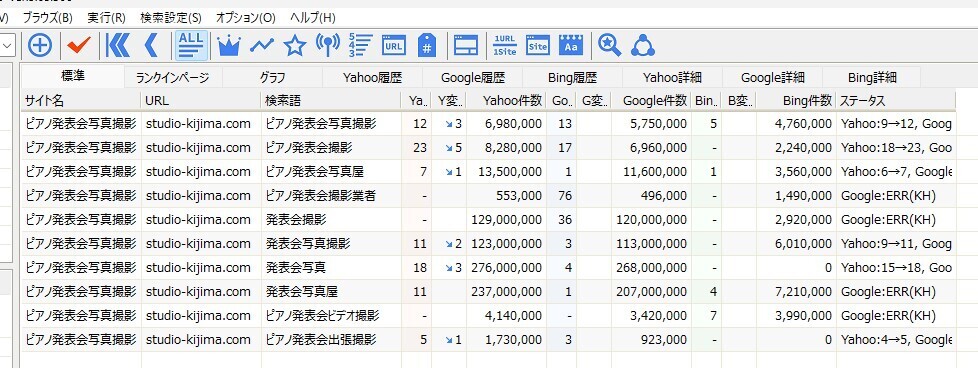
Task: Click the blue plus add icon
Action: click(40, 46)
